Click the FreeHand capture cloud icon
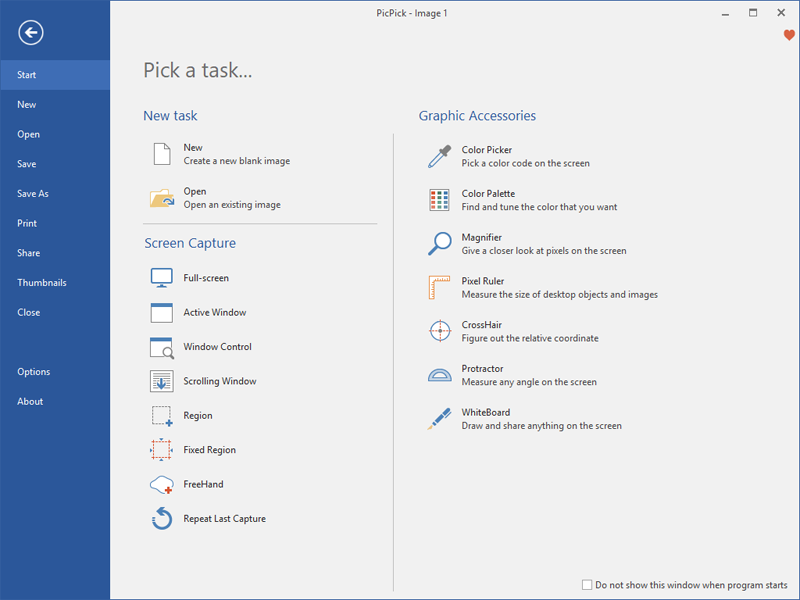800x600 pixels. (162, 485)
